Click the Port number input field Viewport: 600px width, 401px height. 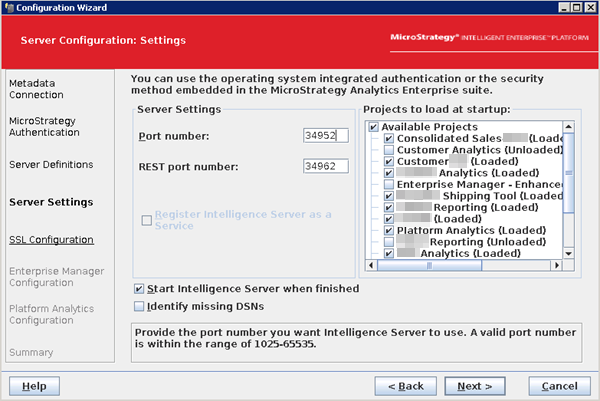pyautogui.click(x=325, y=135)
